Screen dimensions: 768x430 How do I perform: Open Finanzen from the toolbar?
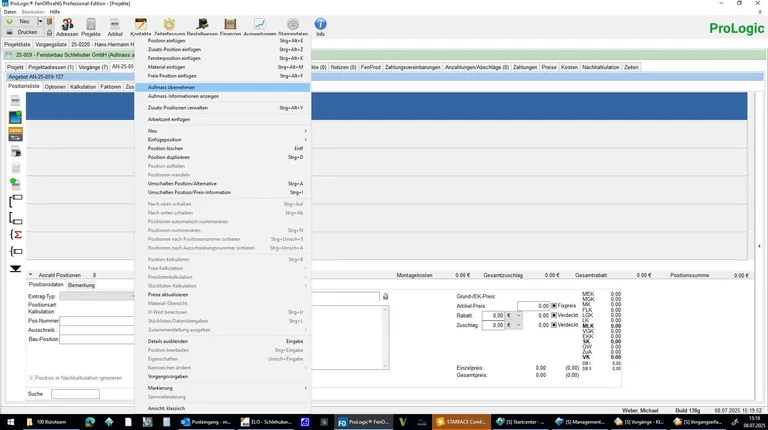(x=230, y=25)
